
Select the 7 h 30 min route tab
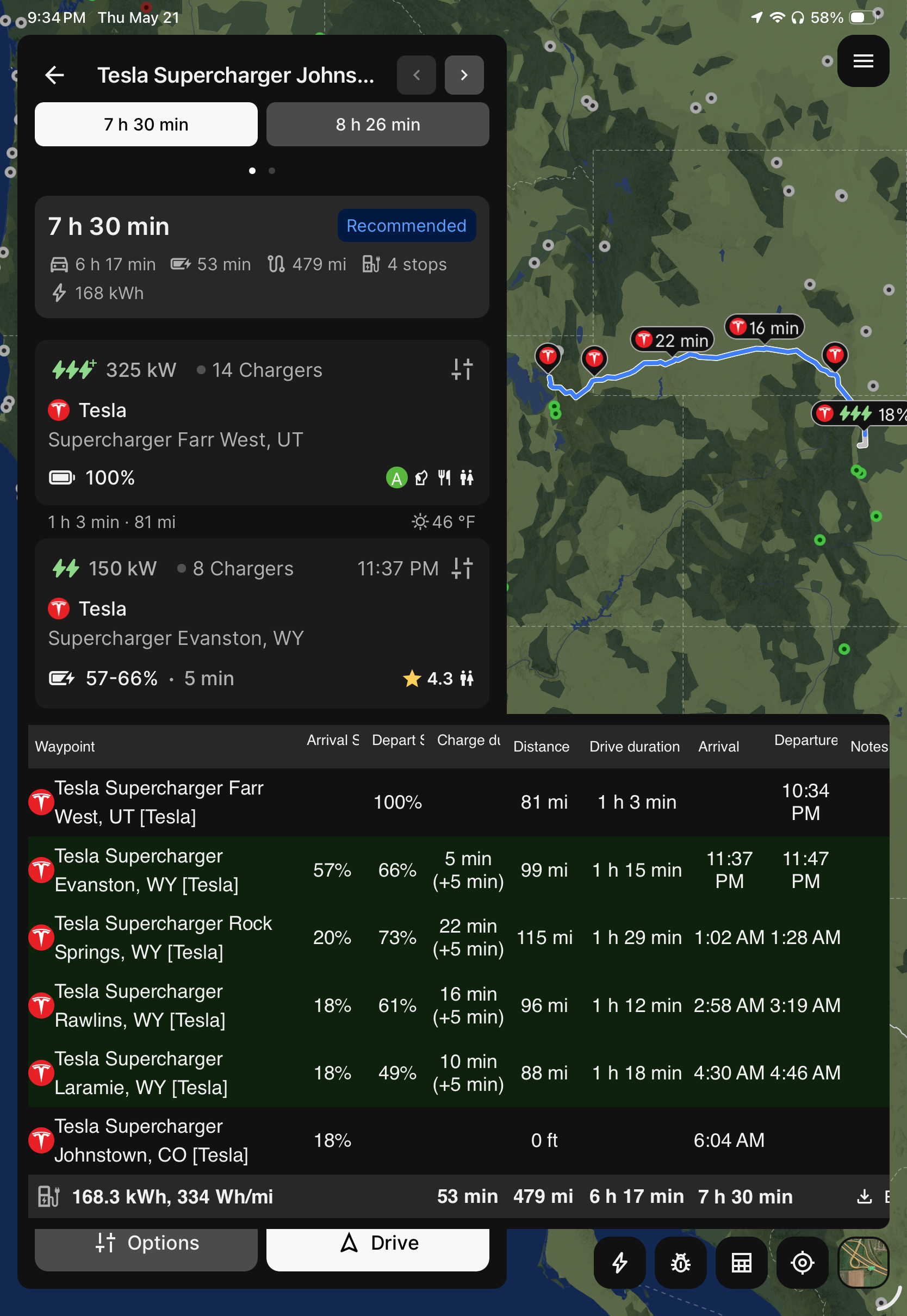146,125
